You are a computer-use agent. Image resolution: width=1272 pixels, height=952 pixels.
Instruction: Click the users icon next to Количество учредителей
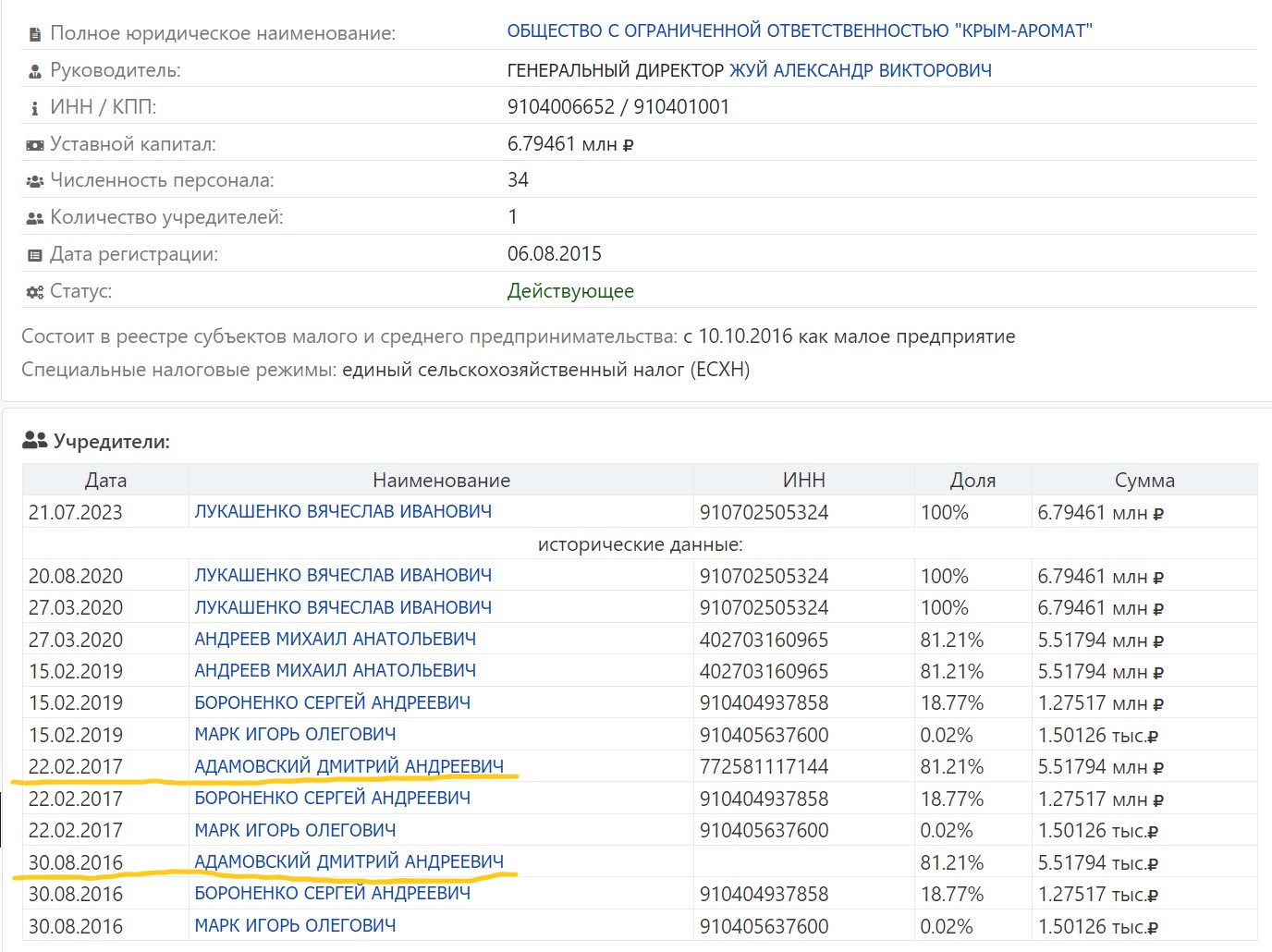35,219
